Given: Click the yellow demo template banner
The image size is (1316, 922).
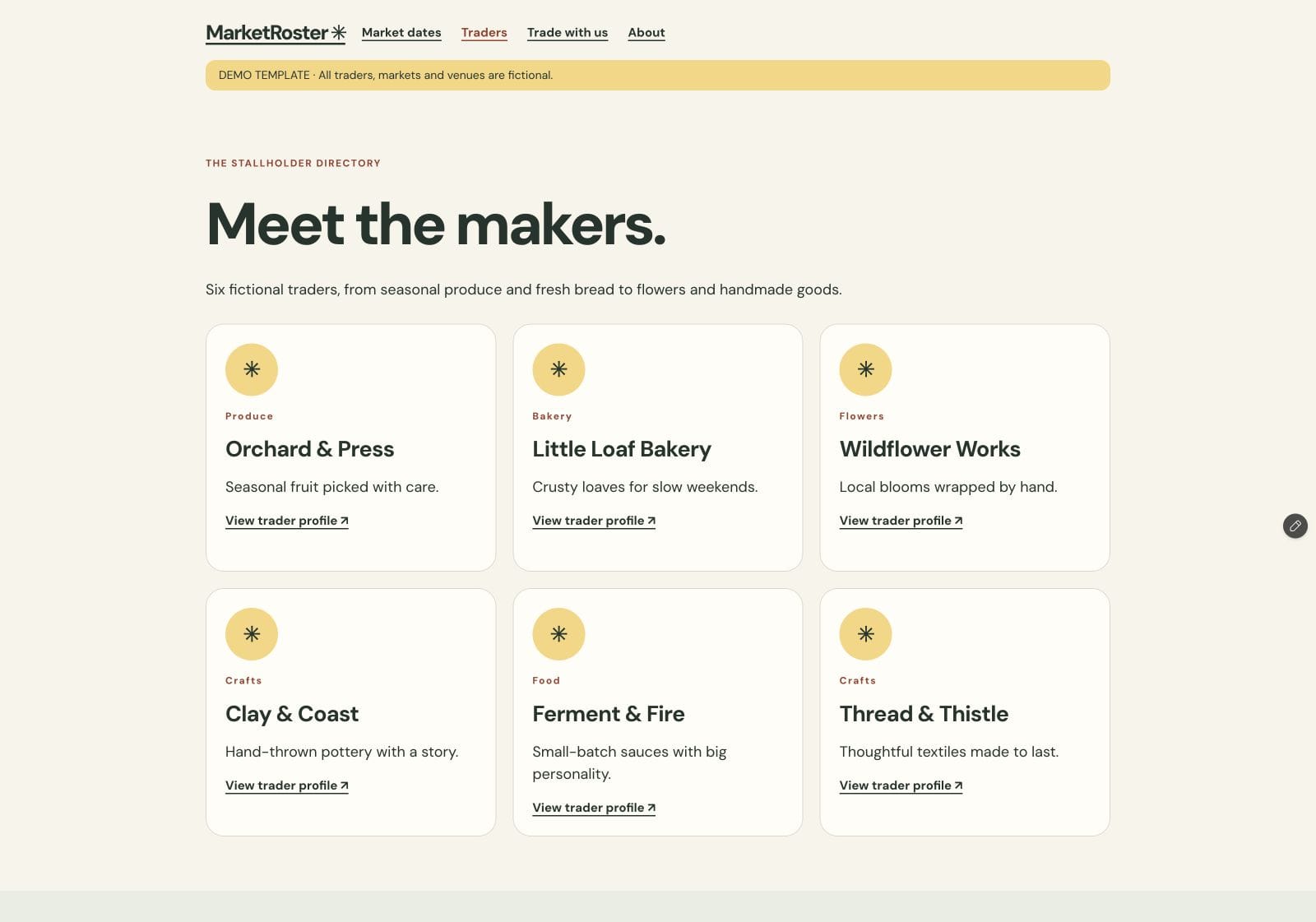Looking at the screenshot, I should click(x=658, y=75).
